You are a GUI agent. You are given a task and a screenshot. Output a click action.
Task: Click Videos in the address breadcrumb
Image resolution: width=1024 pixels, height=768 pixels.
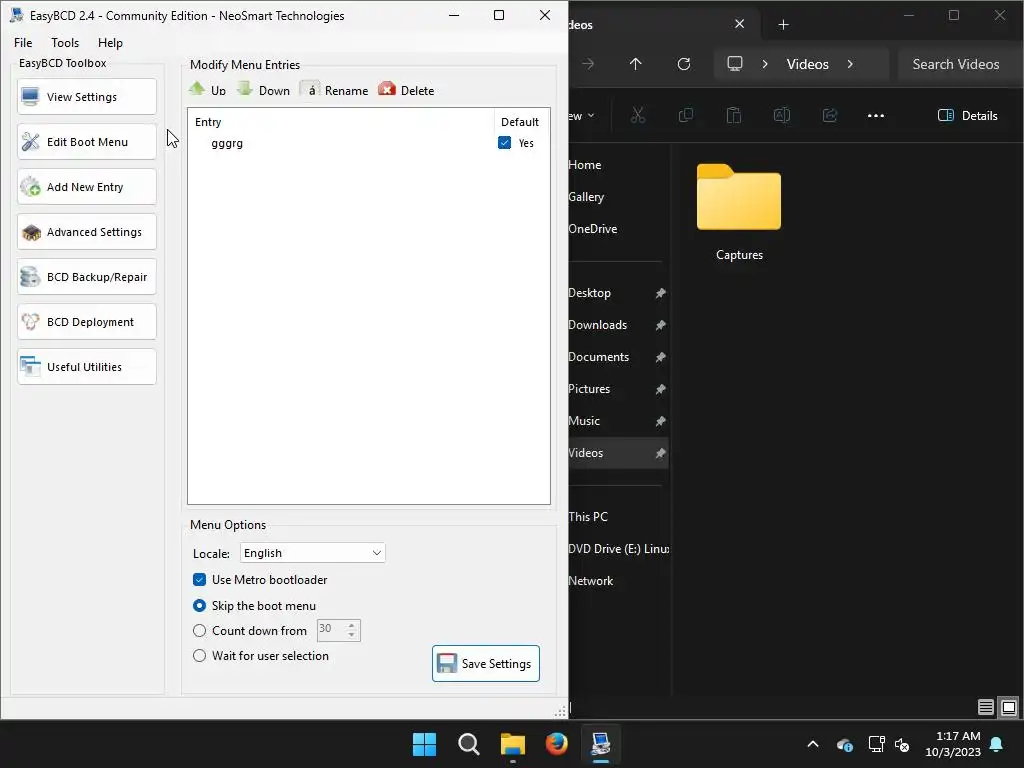808,64
